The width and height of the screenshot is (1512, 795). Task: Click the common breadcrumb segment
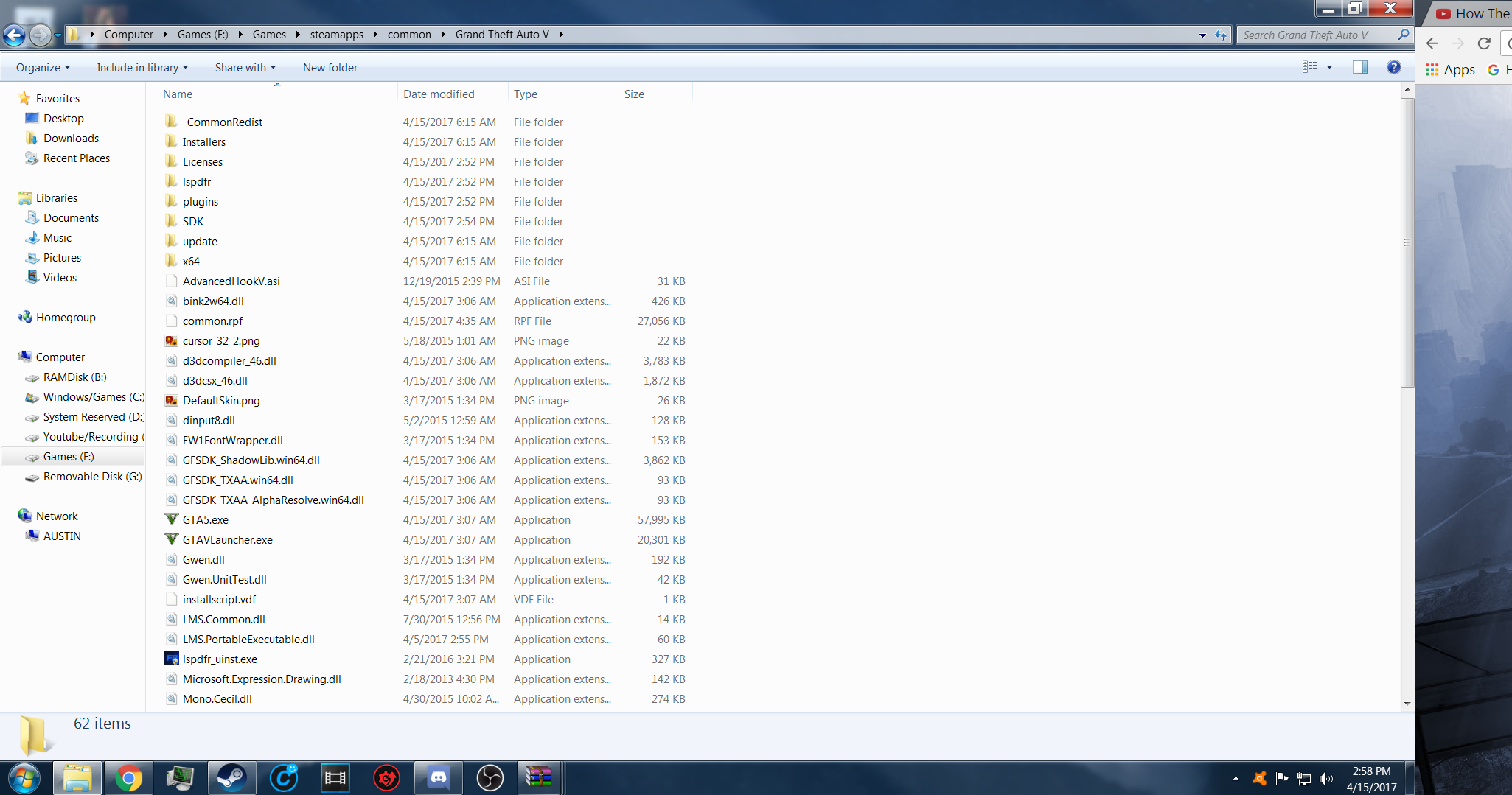409,35
